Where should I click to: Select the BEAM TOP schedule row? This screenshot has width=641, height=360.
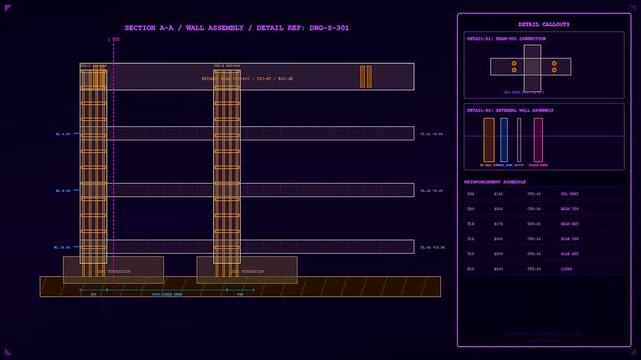(544, 209)
